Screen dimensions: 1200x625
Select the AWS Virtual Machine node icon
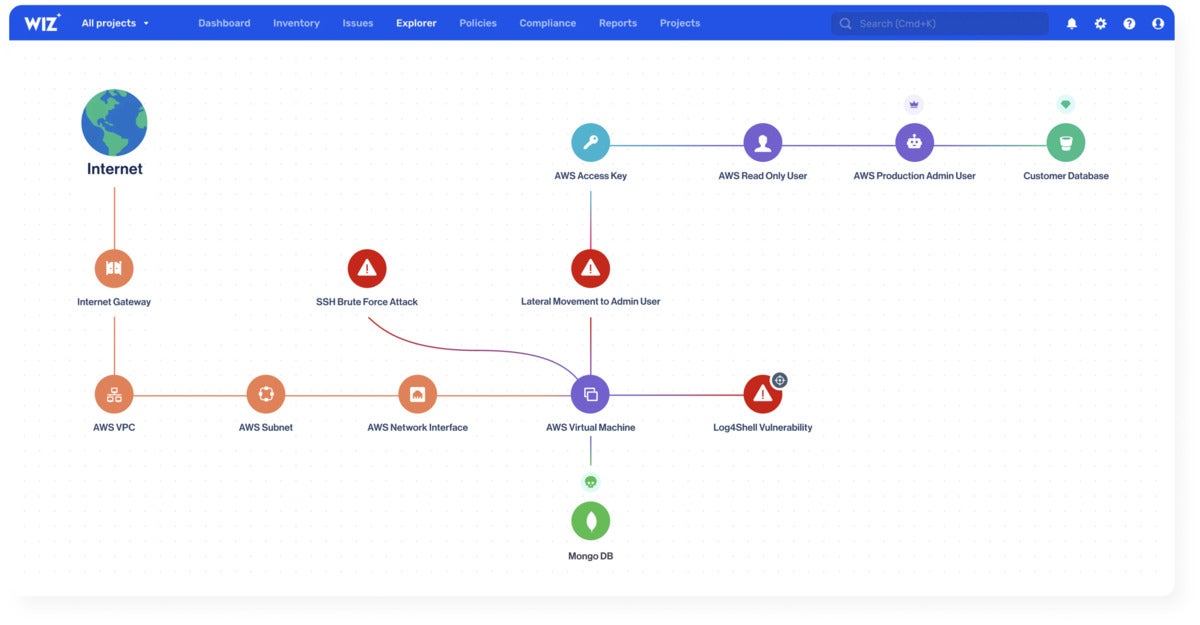590,394
